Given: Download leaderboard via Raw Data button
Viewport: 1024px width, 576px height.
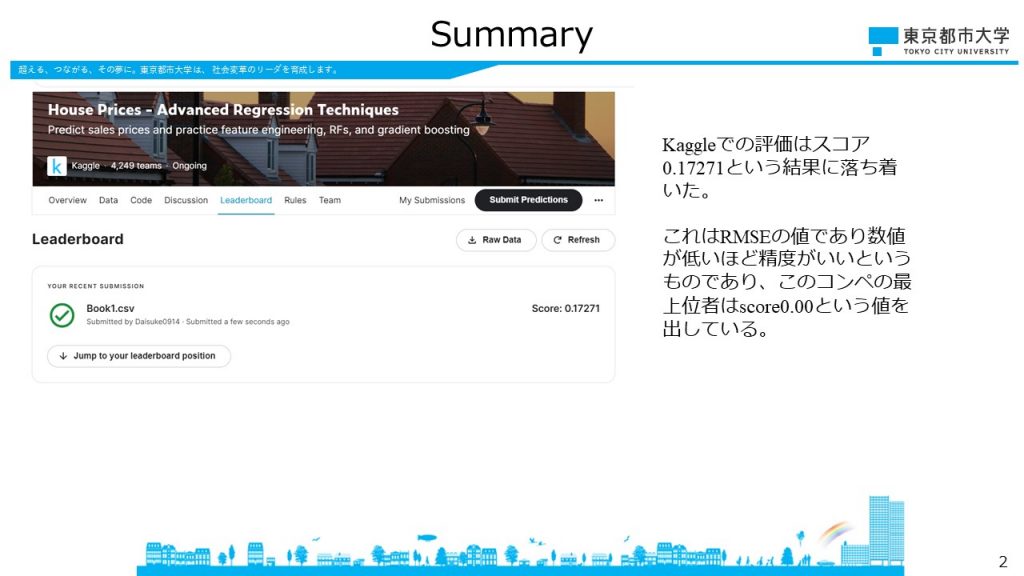Looking at the screenshot, I should (x=496, y=240).
